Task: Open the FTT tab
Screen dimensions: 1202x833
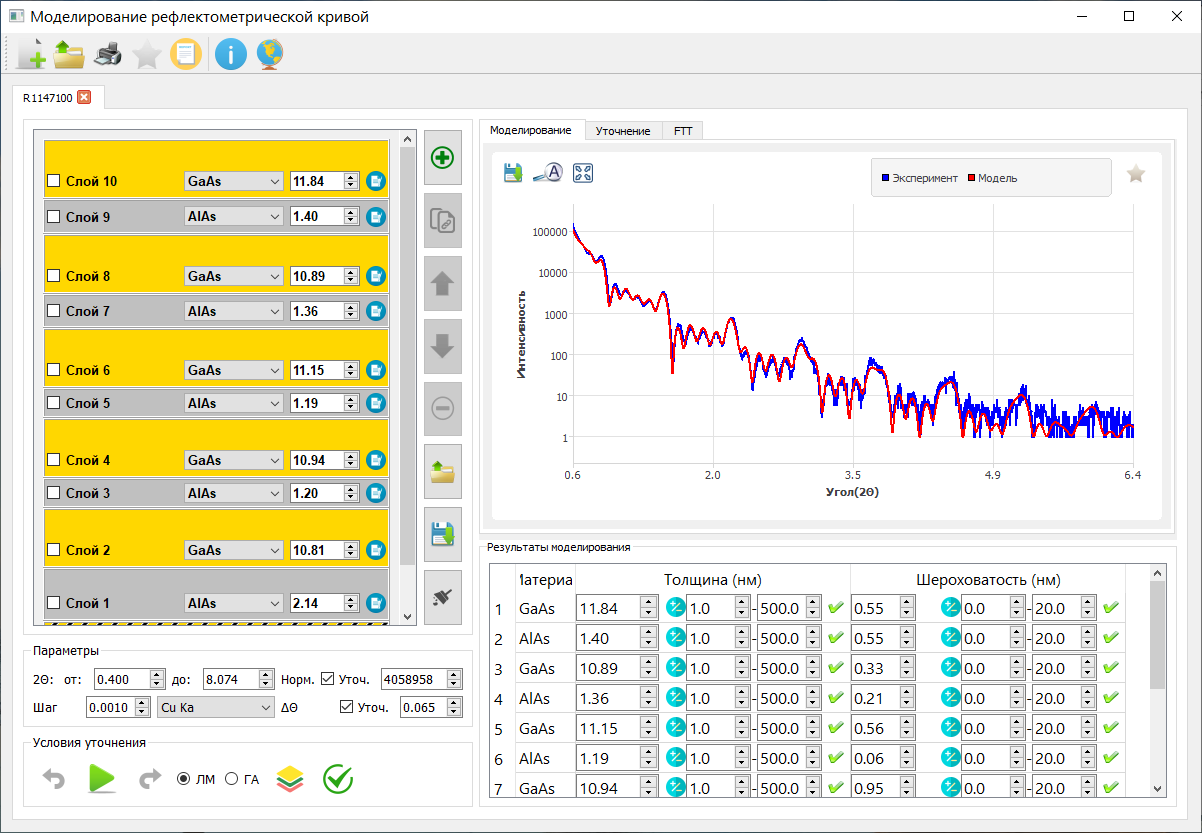Action: [683, 131]
